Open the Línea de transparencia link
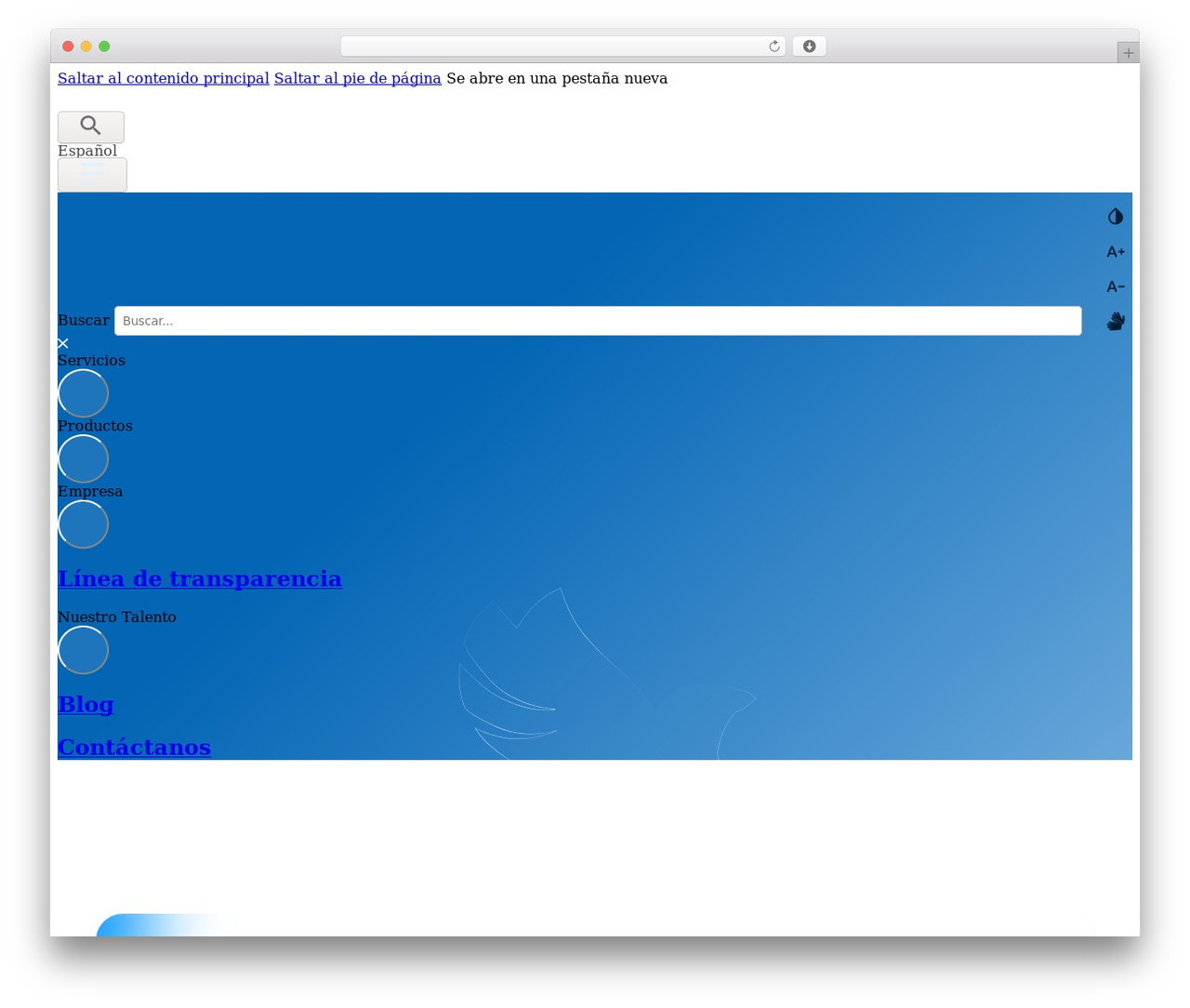The image size is (1190, 1008). tap(200, 578)
